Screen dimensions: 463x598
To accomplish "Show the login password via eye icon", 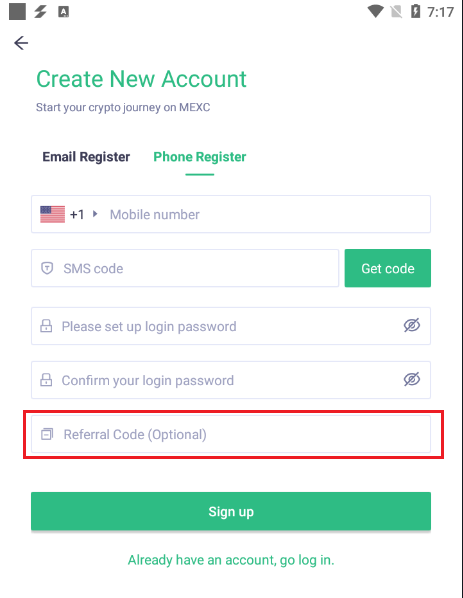I will 412,325.
